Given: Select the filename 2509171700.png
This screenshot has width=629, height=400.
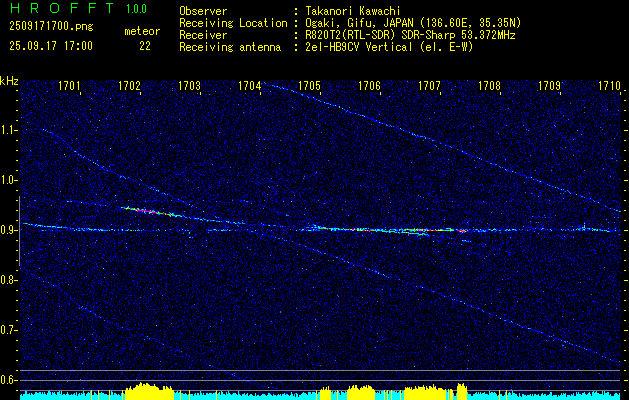Looking at the screenshot, I should [51, 27].
